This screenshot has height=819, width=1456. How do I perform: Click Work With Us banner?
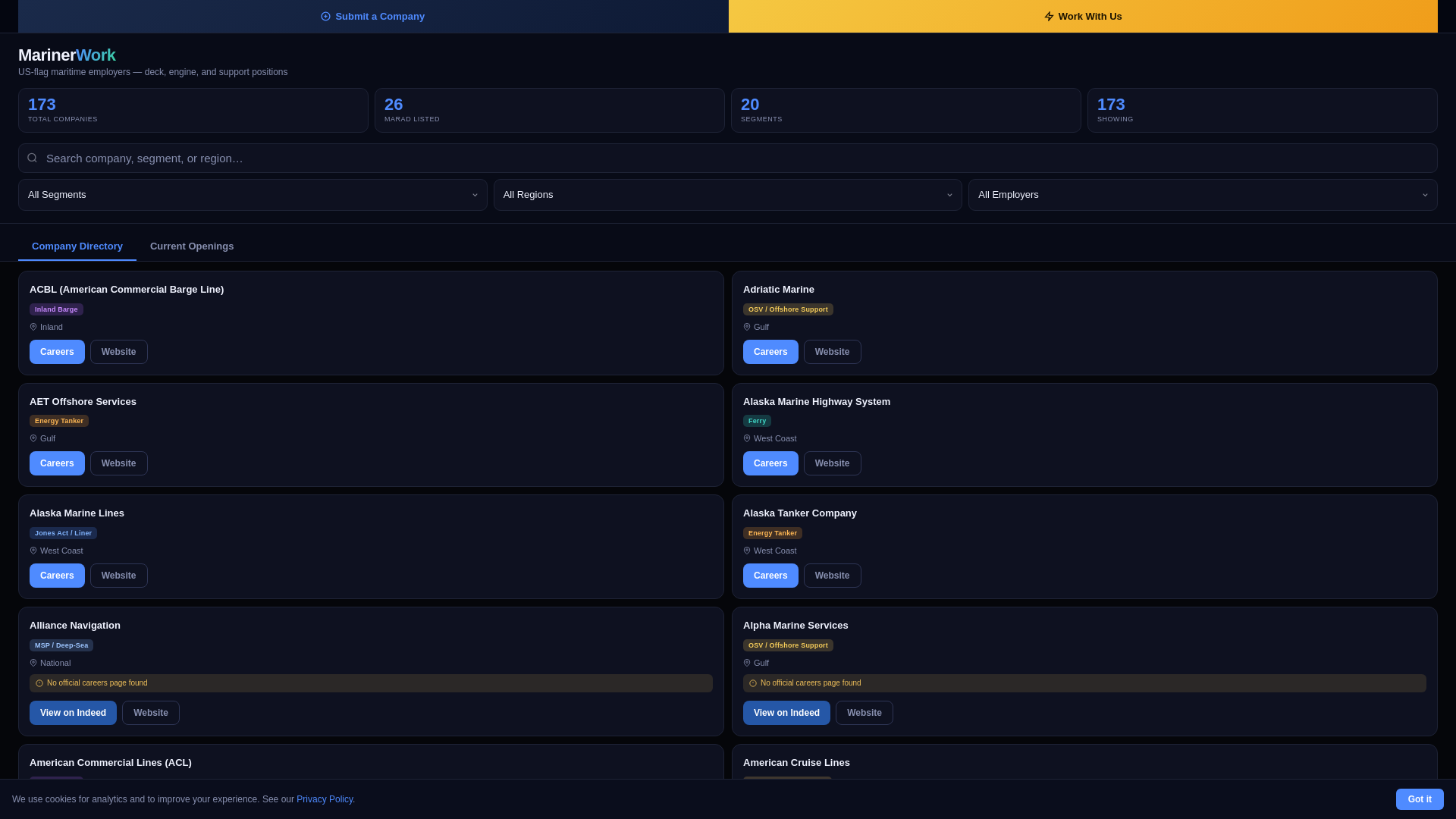coord(1083,16)
